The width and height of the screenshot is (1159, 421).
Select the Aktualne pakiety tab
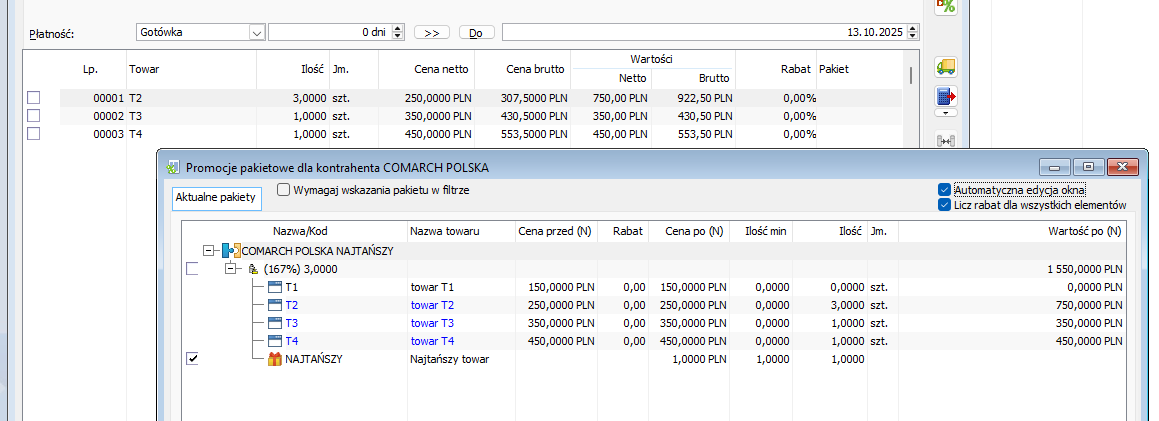click(x=217, y=198)
